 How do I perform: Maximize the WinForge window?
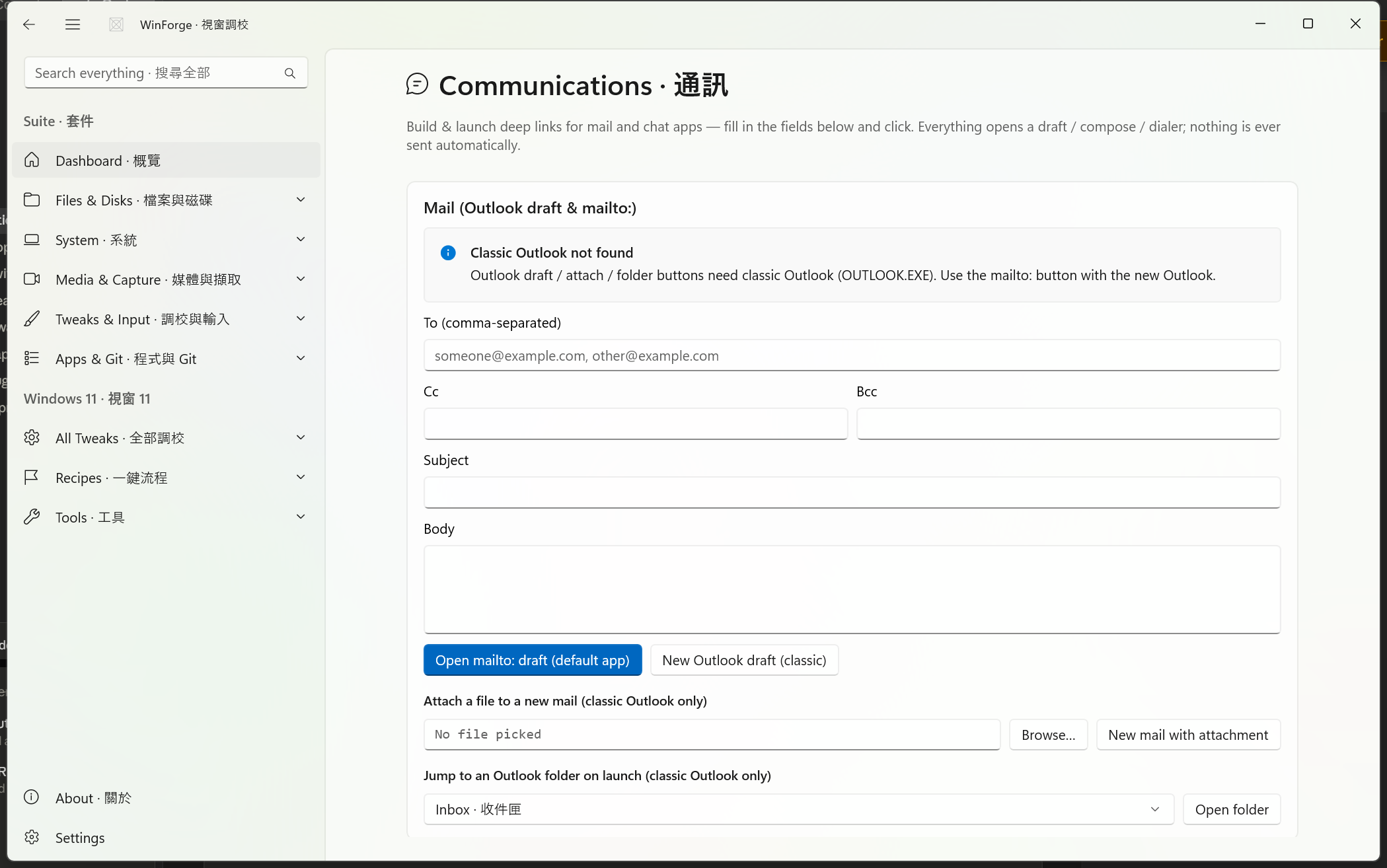pos(1308,24)
